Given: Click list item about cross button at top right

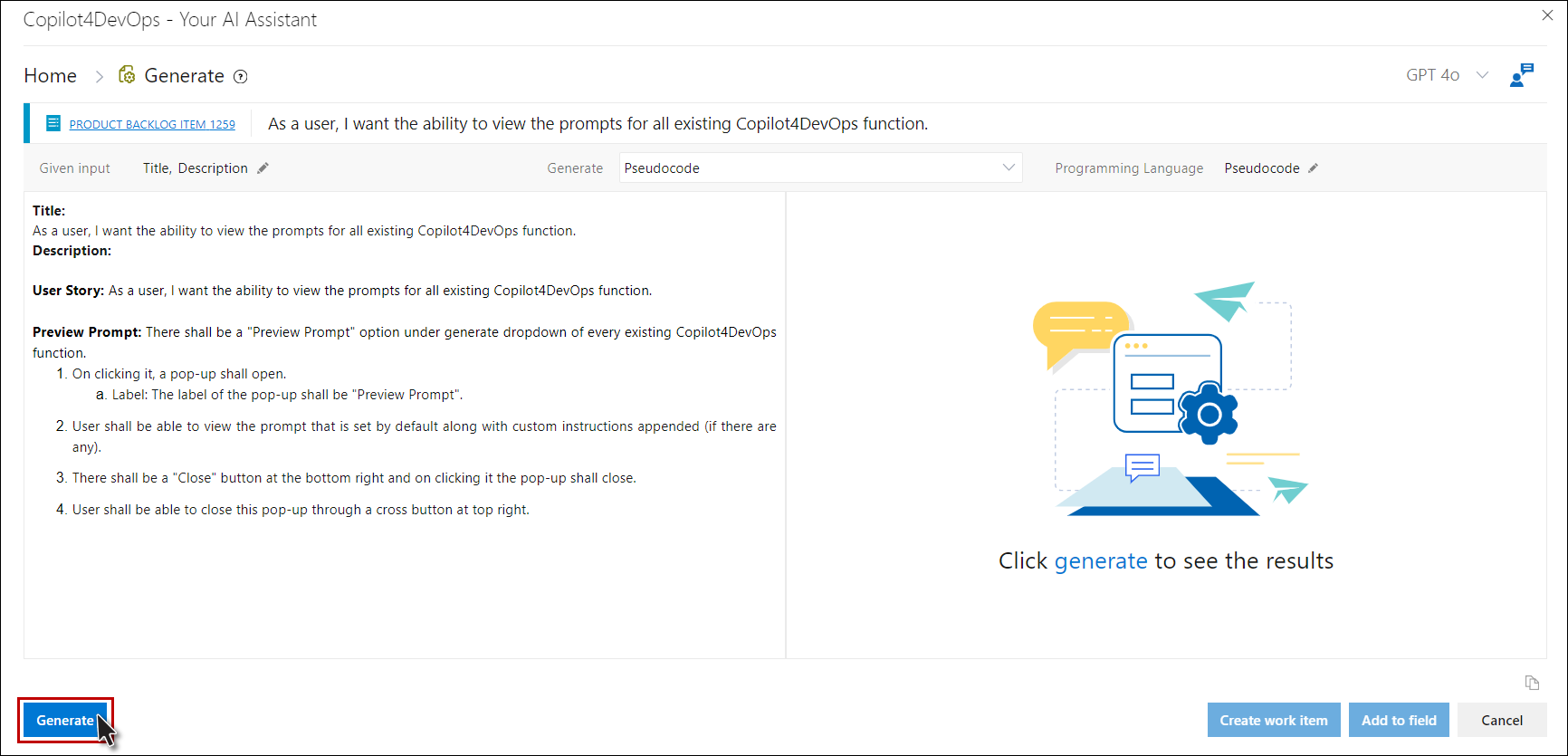Looking at the screenshot, I should 301,510.
